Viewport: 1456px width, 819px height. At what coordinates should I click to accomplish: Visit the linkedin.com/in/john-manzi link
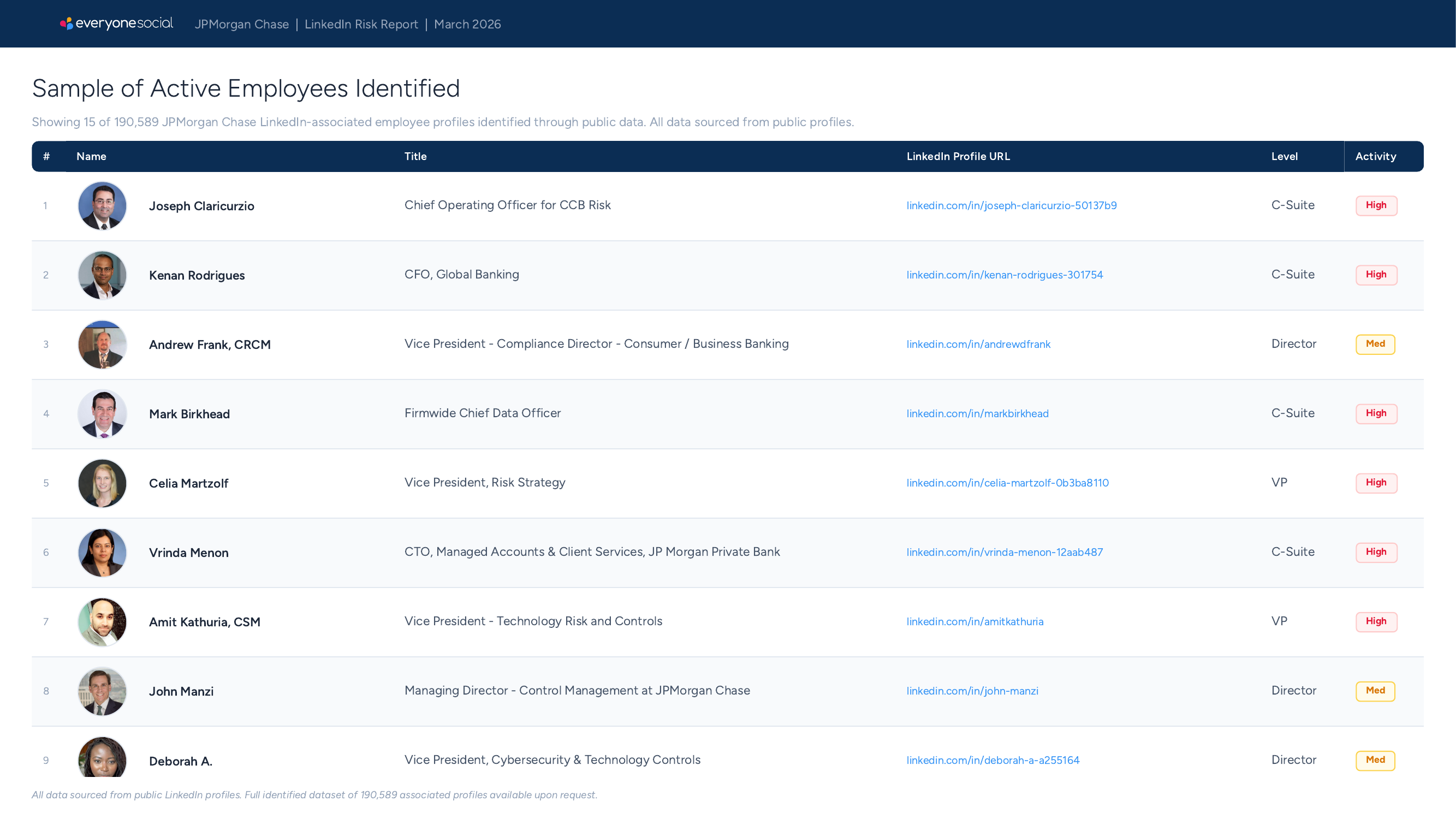click(972, 691)
